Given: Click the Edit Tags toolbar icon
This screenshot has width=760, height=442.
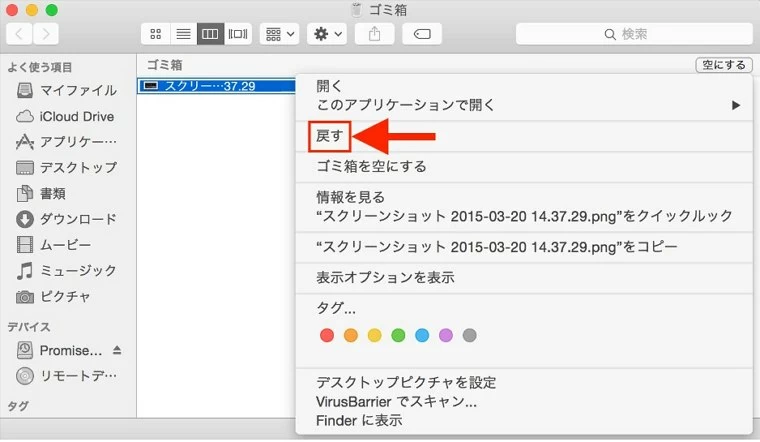Looking at the screenshot, I should pyautogui.click(x=422, y=34).
